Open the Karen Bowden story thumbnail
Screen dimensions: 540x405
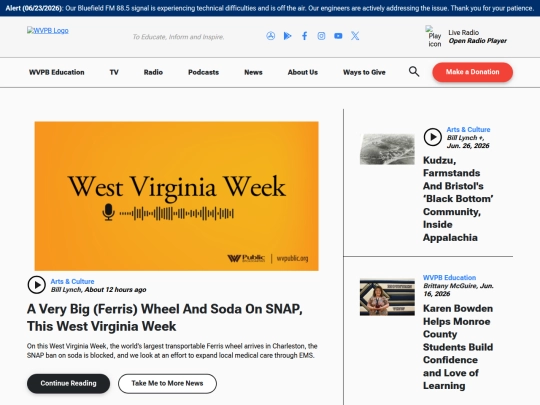tap(387, 297)
